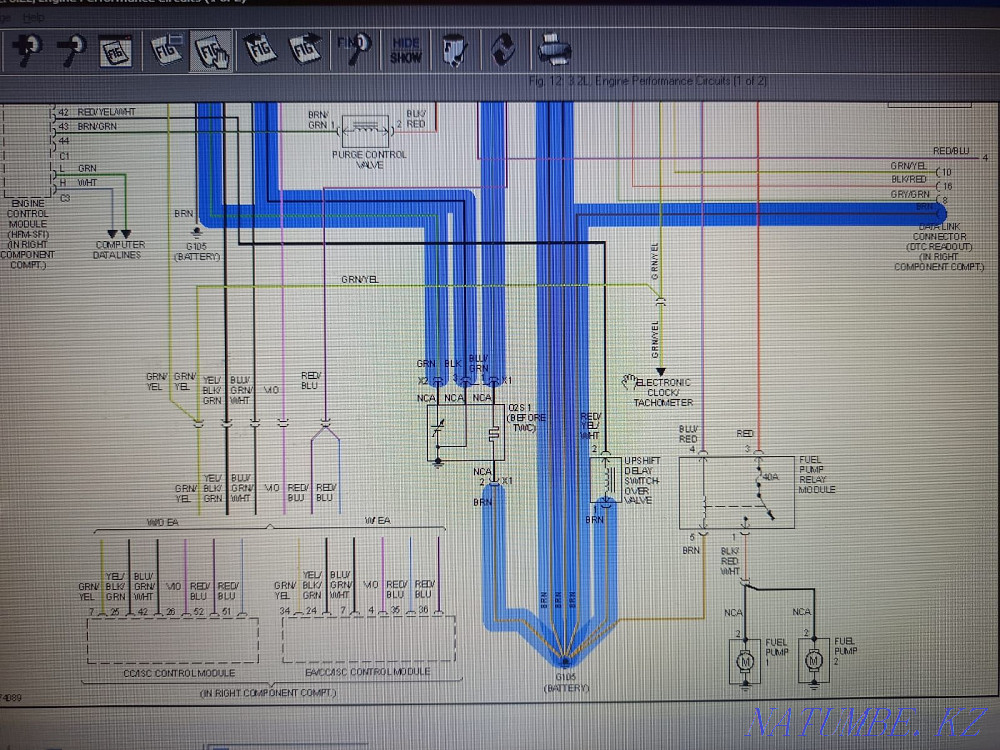1000x750 pixels.
Task: Click the "FUEL PUMP 1" label
Action: point(777,651)
